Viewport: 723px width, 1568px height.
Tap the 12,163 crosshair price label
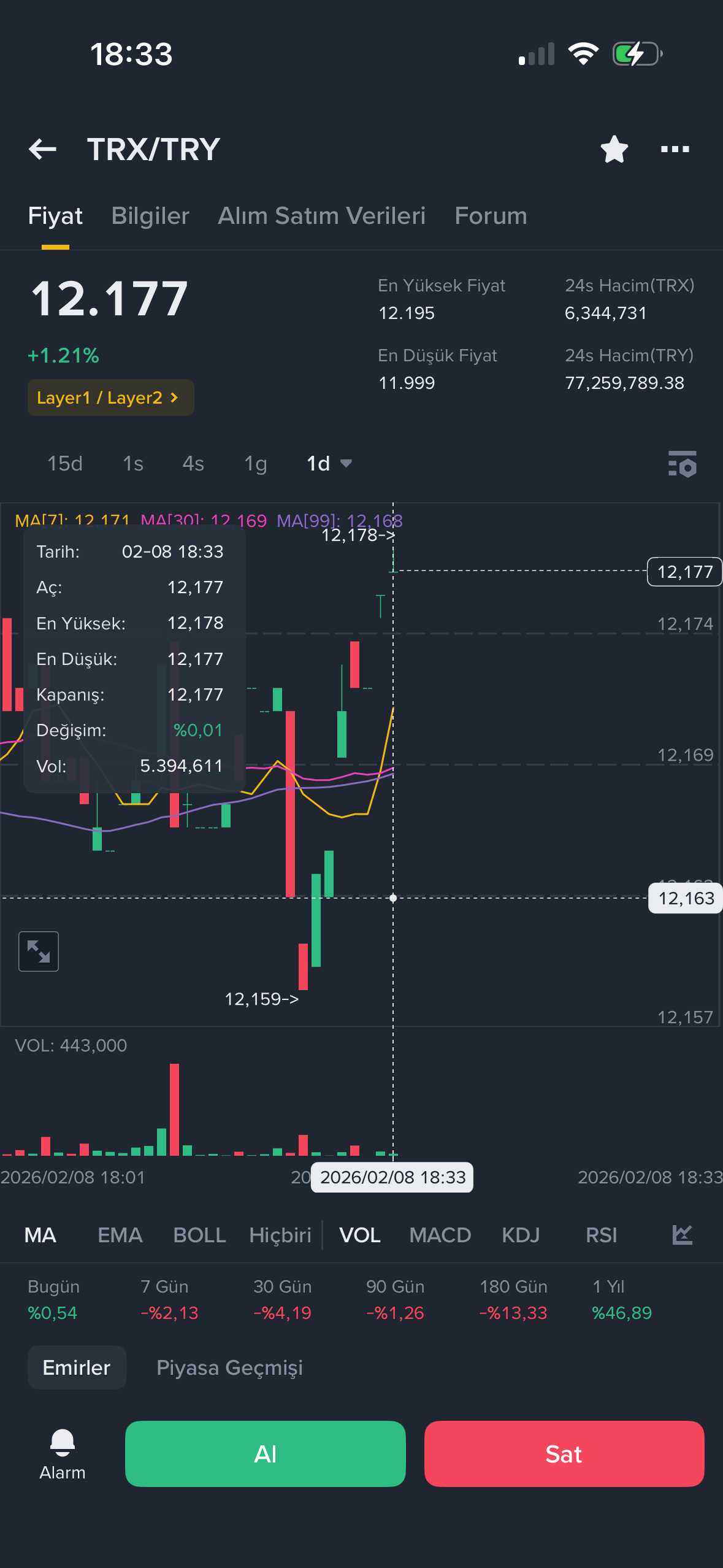click(x=686, y=898)
